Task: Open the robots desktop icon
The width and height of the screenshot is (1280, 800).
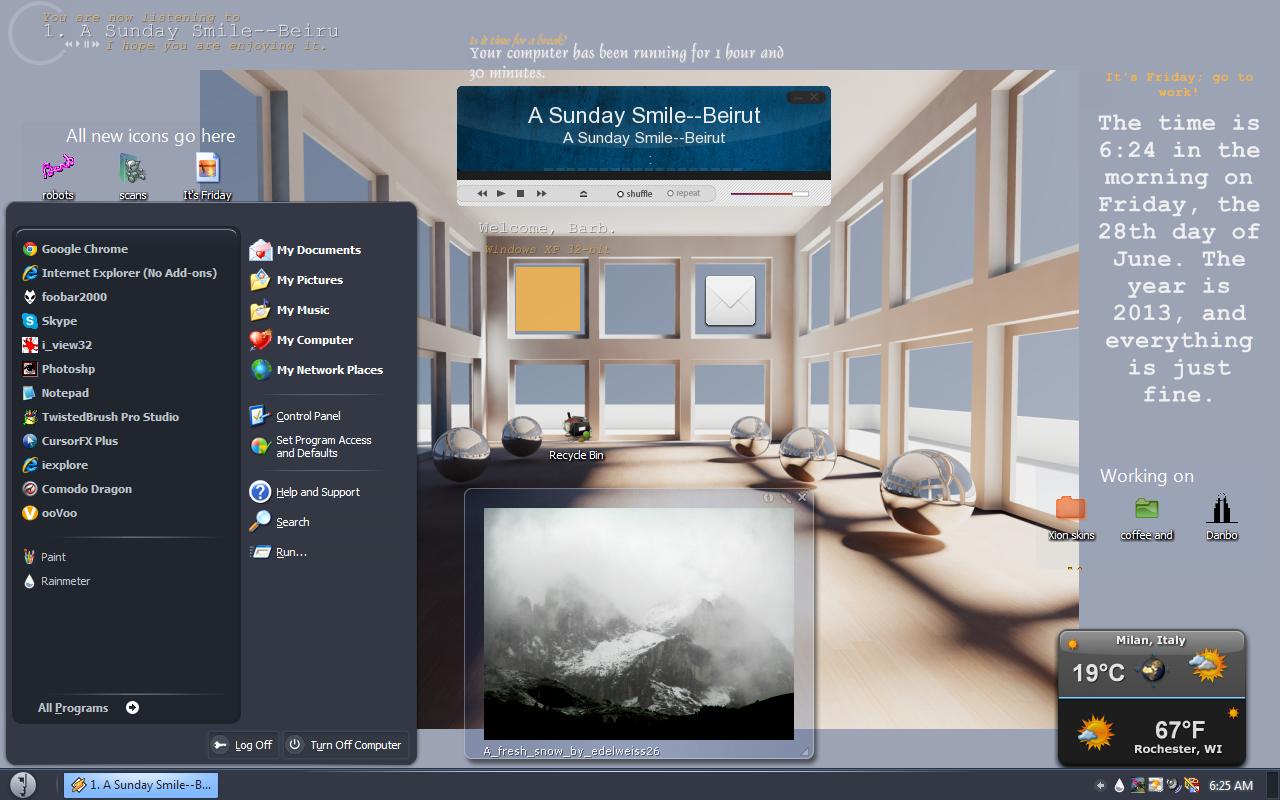Action: click(59, 177)
